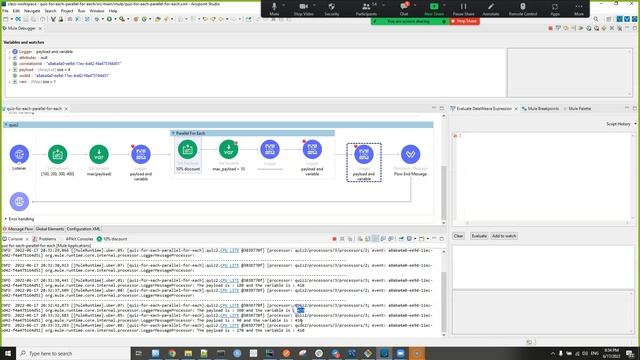Click the Windows Start button
Viewport: 640px width, 360px height.
tap(8, 353)
